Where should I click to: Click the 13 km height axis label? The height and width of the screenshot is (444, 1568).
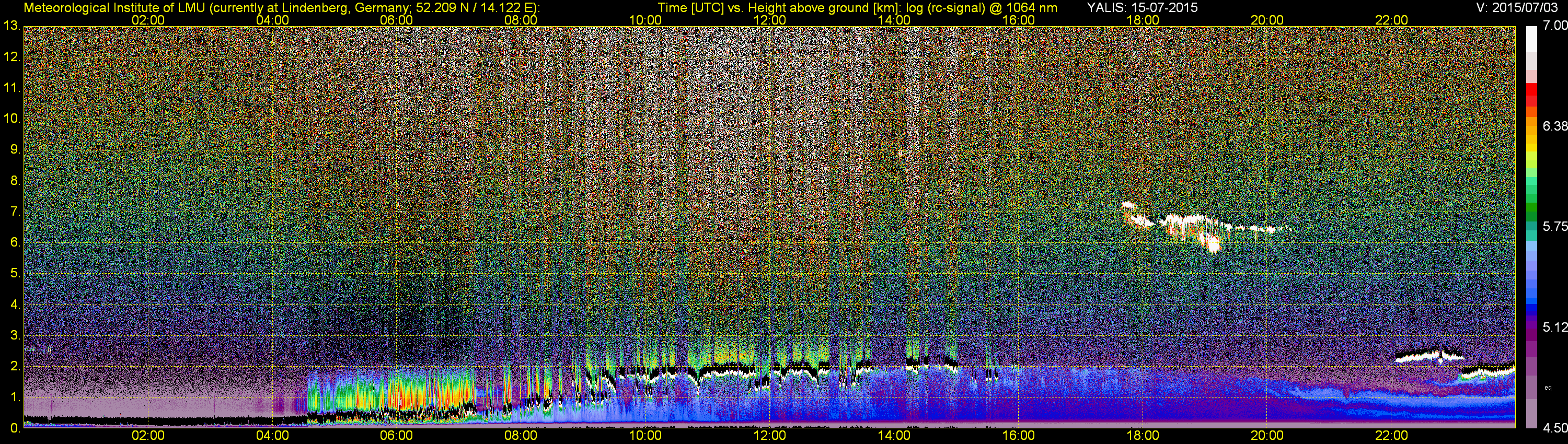pos(11,26)
